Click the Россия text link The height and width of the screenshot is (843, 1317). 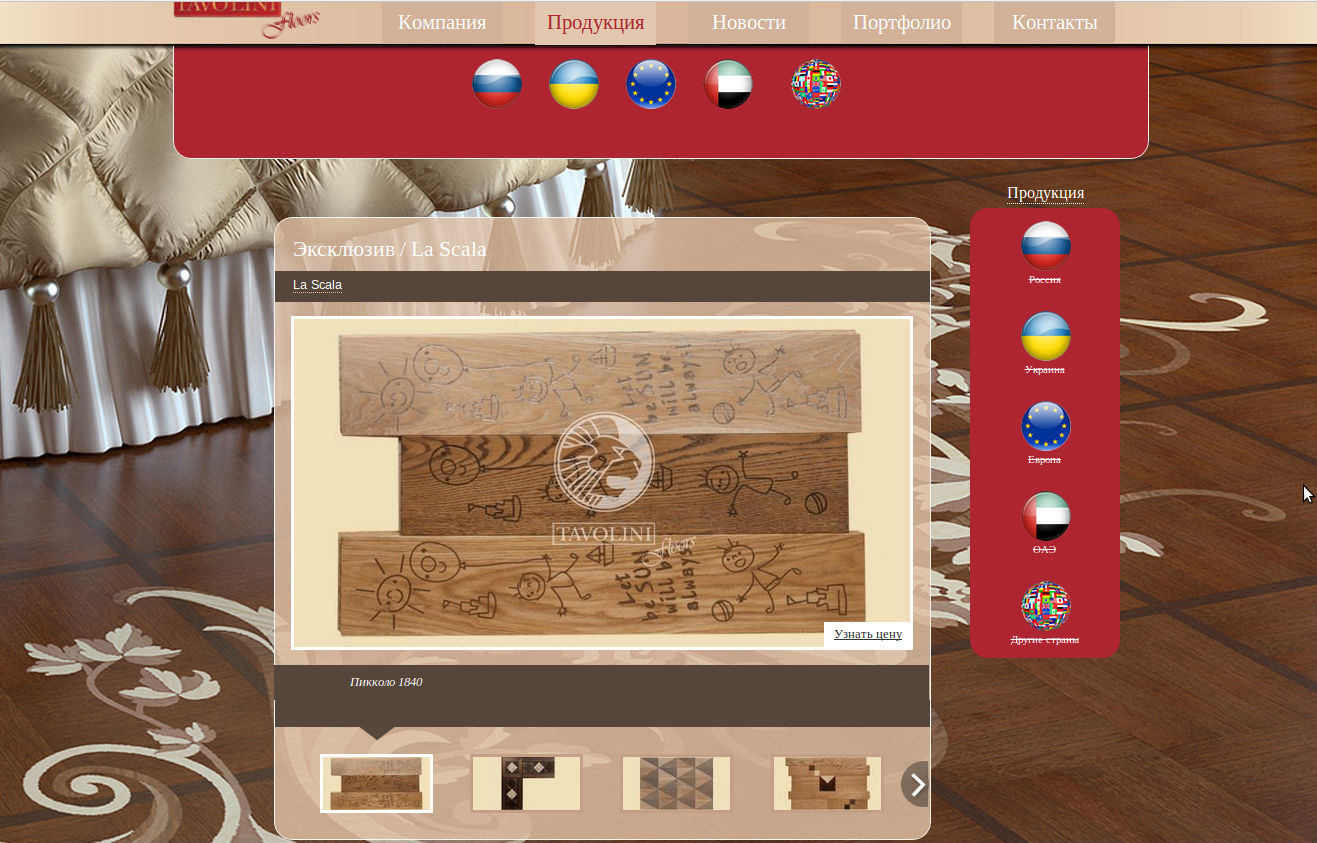pos(1045,280)
